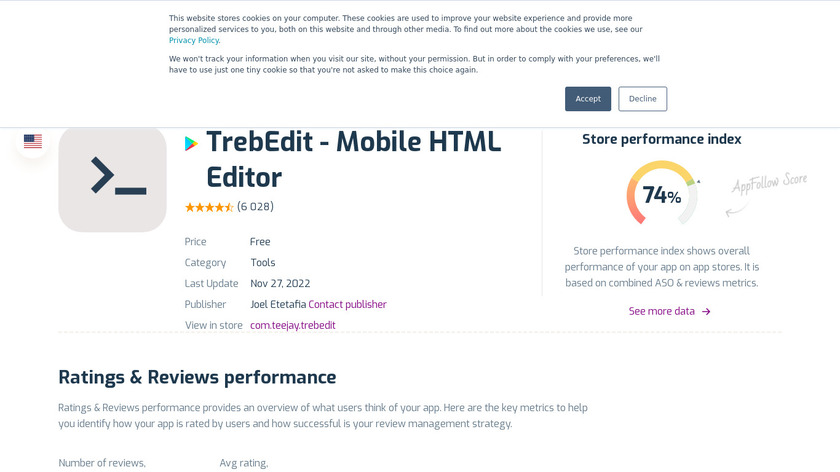840x472 pixels.
Task: Accept the cookie consent
Action: click(588, 99)
